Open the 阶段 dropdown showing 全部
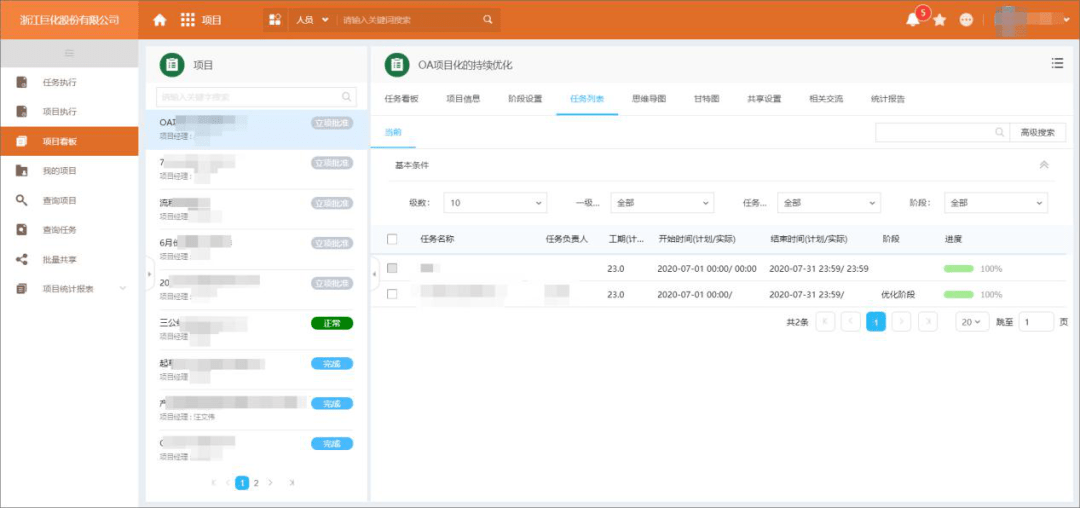Screen dimensions: 1080x508 coord(996,203)
